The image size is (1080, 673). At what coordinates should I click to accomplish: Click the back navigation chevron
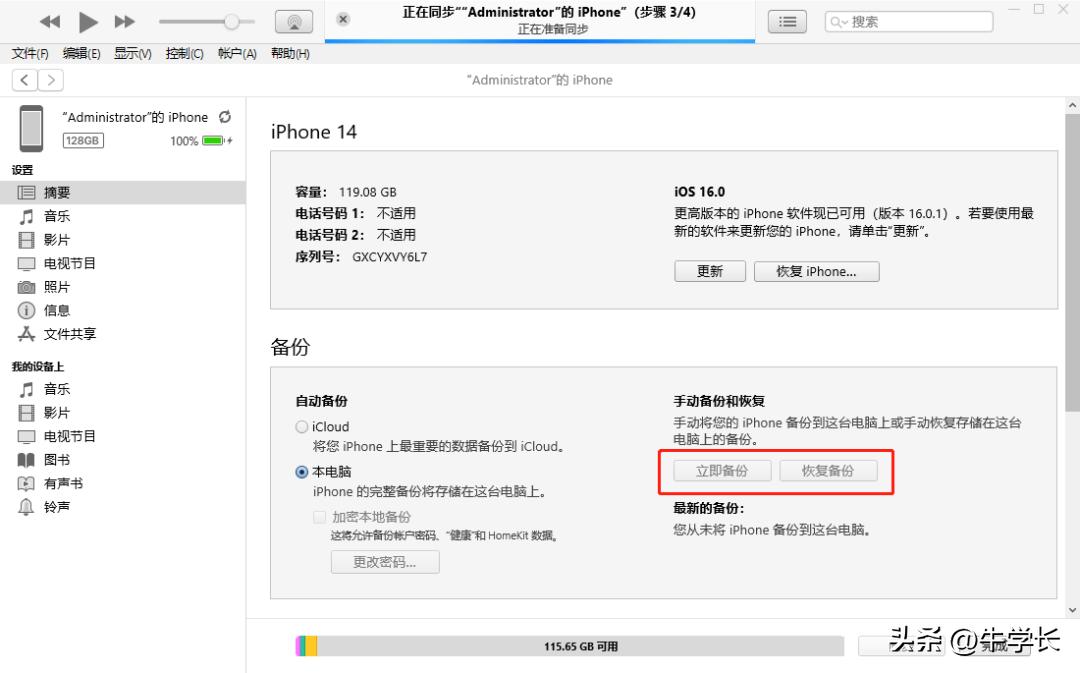tap(23, 79)
